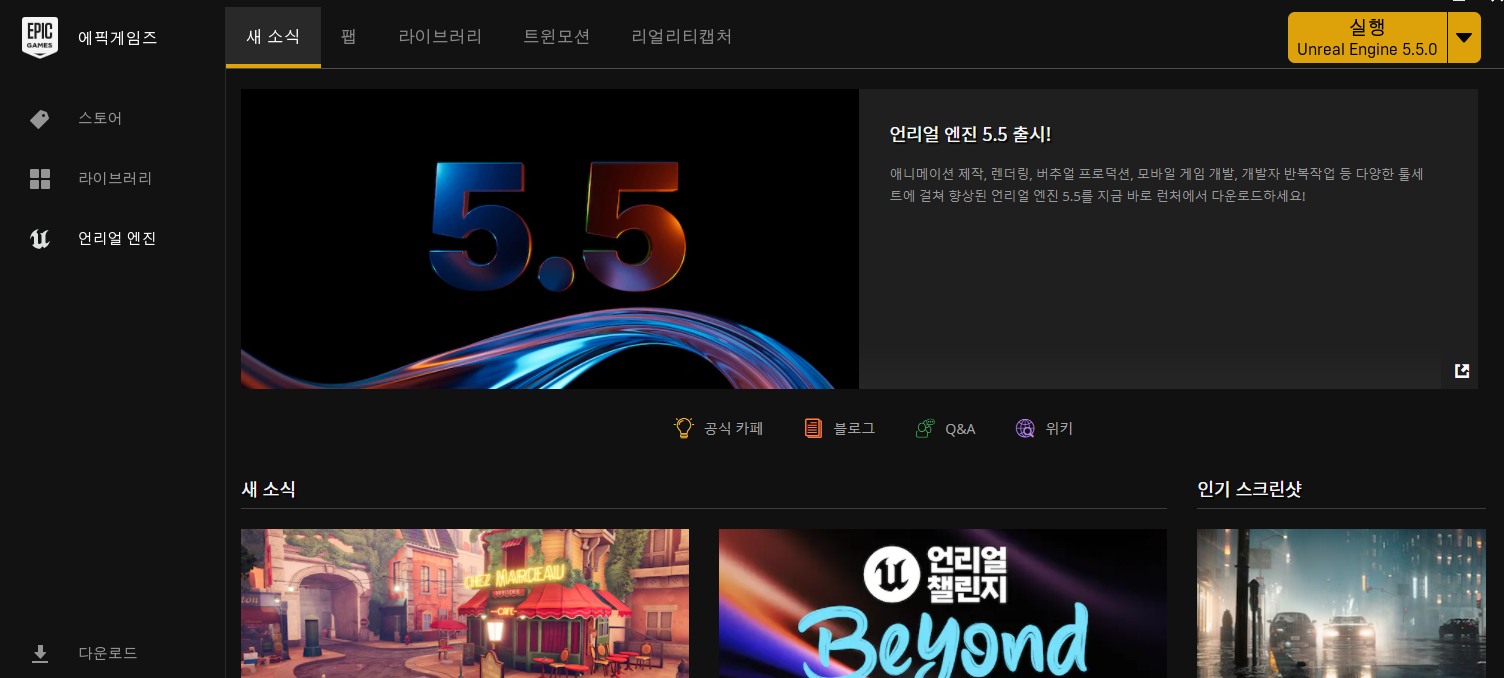The height and width of the screenshot is (678, 1504).
Task: Select 언리얼 엔진 in the sidebar
Action: pos(117,239)
